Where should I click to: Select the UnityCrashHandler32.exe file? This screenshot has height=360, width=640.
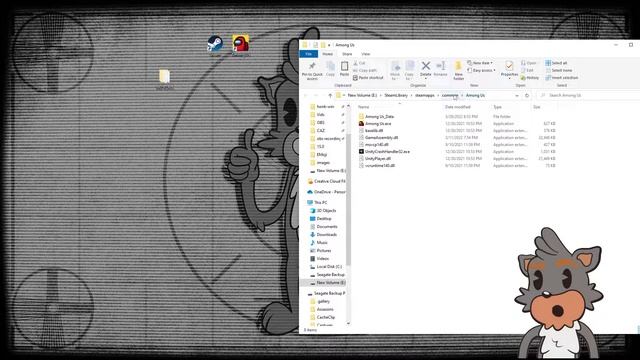pyautogui.click(x=387, y=151)
